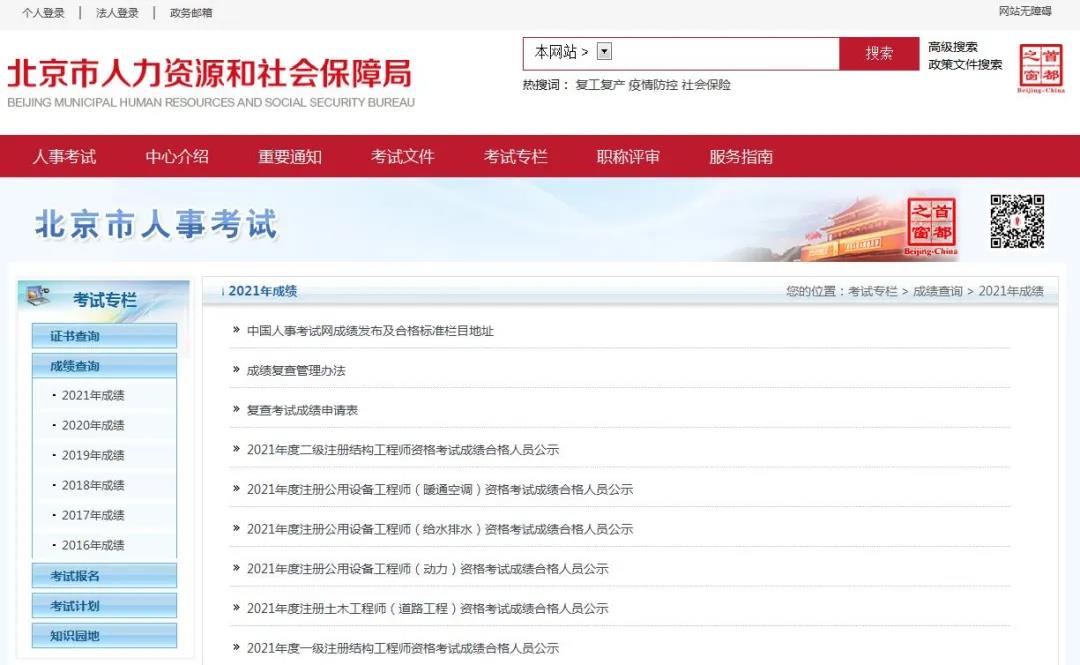Image resolution: width=1080 pixels, height=665 pixels.
Task: Open the 服务指南 navigation menu item
Action: point(741,156)
